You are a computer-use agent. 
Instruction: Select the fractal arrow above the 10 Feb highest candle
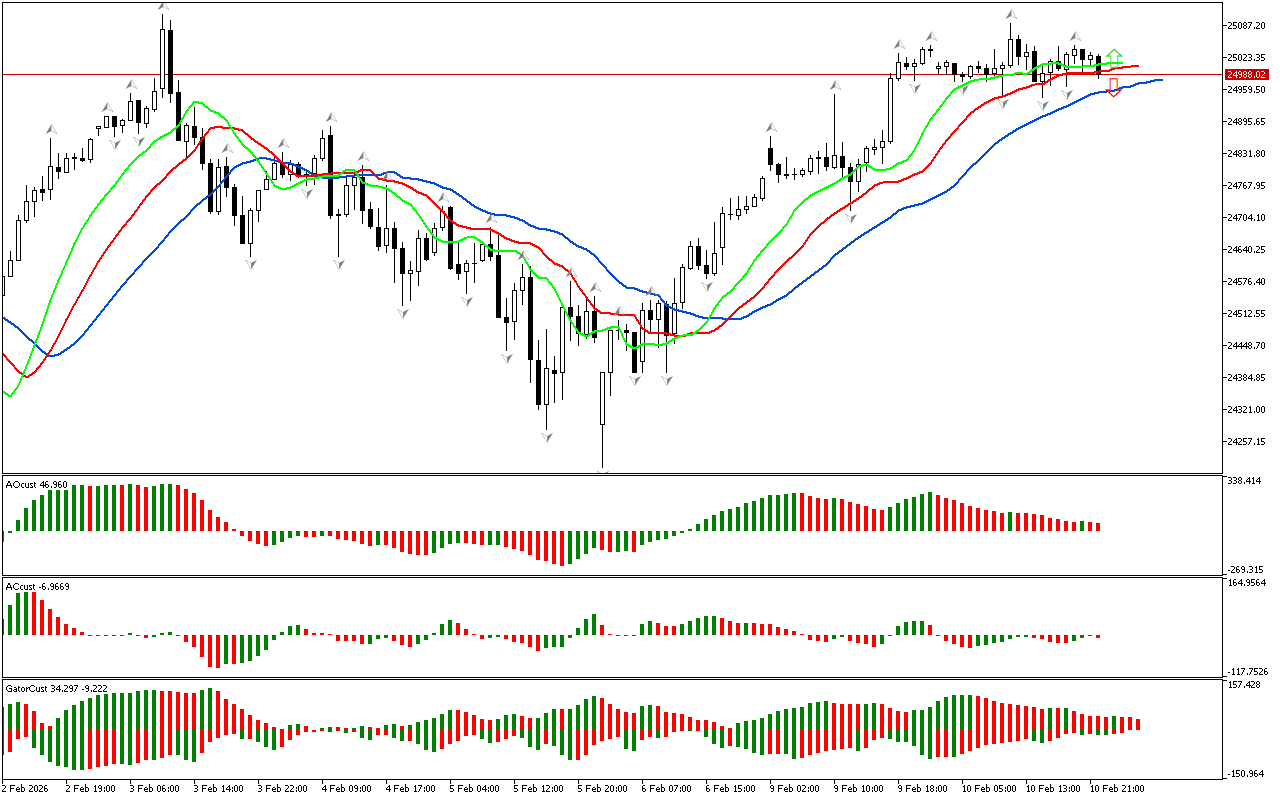(x=1012, y=15)
